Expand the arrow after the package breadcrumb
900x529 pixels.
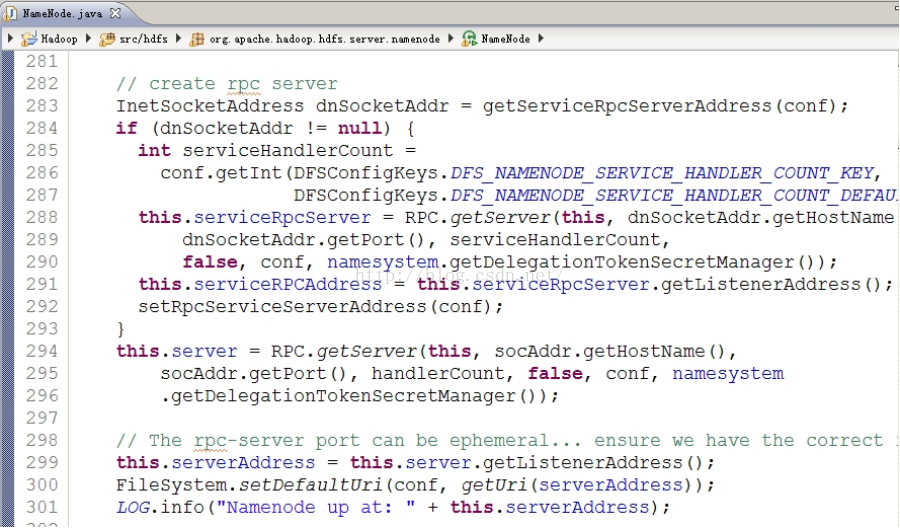pyautogui.click(x=451, y=38)
